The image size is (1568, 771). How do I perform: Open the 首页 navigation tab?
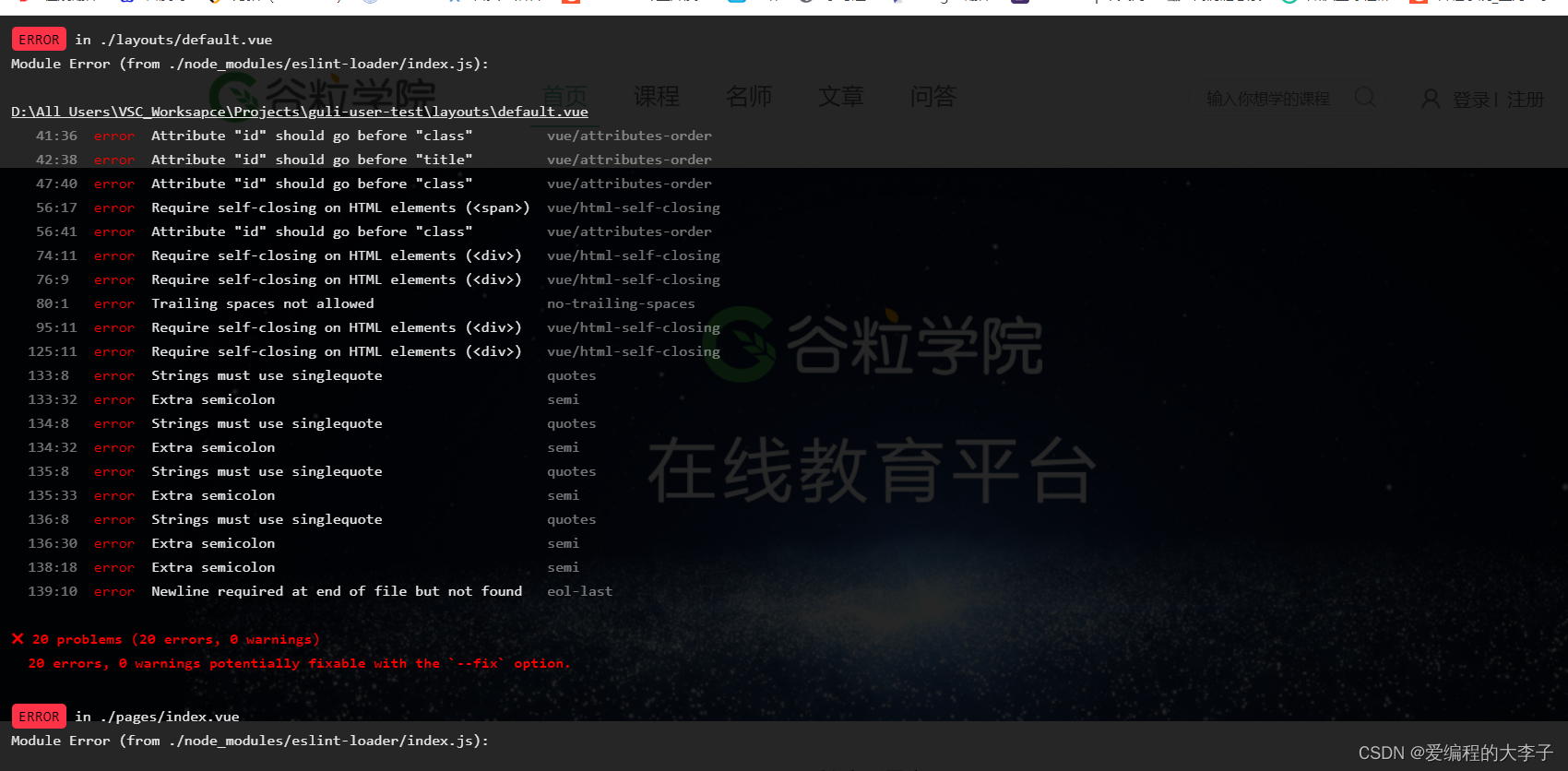(x=564, y=97)
